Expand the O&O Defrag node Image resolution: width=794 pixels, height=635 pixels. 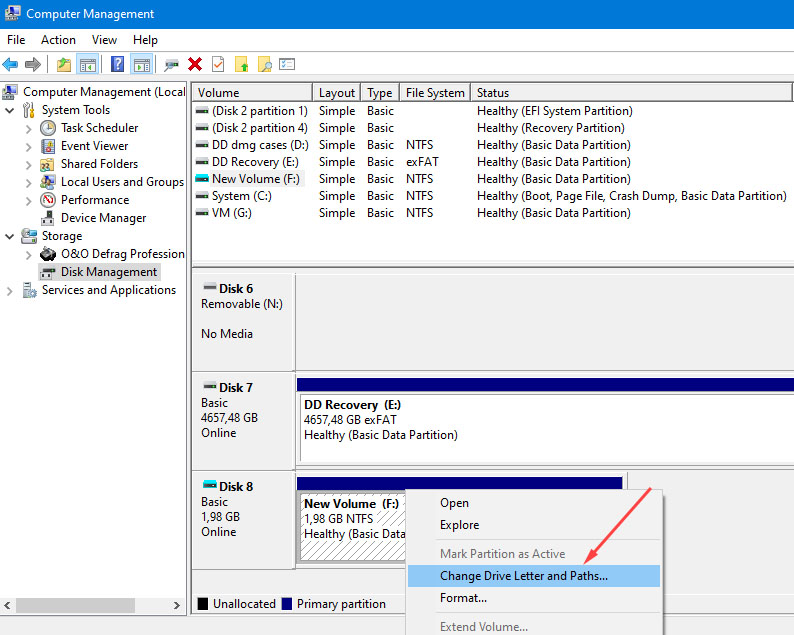pos(28,255)
